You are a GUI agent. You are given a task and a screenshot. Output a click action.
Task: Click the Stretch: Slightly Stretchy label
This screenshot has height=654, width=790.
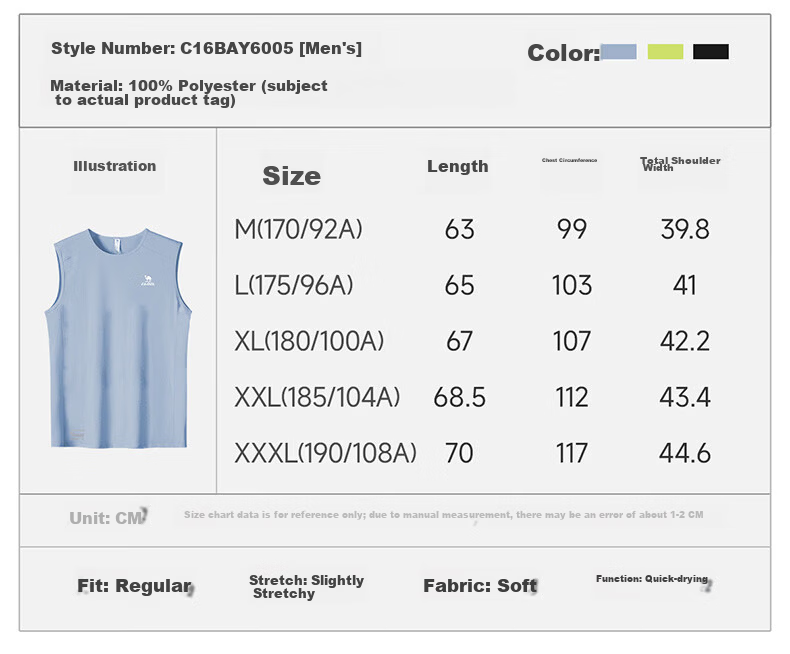coord(306,587)
